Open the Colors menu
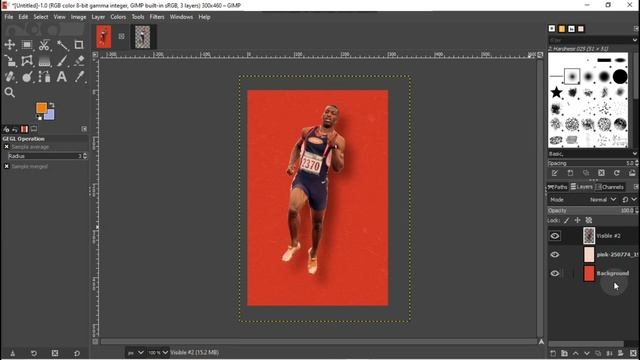This screenshot has height=360, width=640. click(118, 17)
